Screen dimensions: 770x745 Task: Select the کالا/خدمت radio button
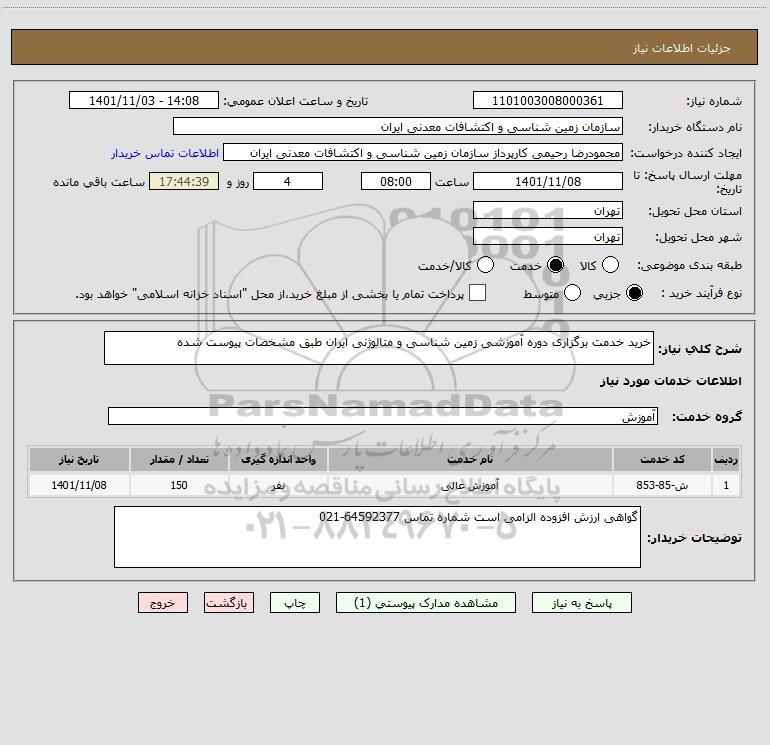point(486,265)
